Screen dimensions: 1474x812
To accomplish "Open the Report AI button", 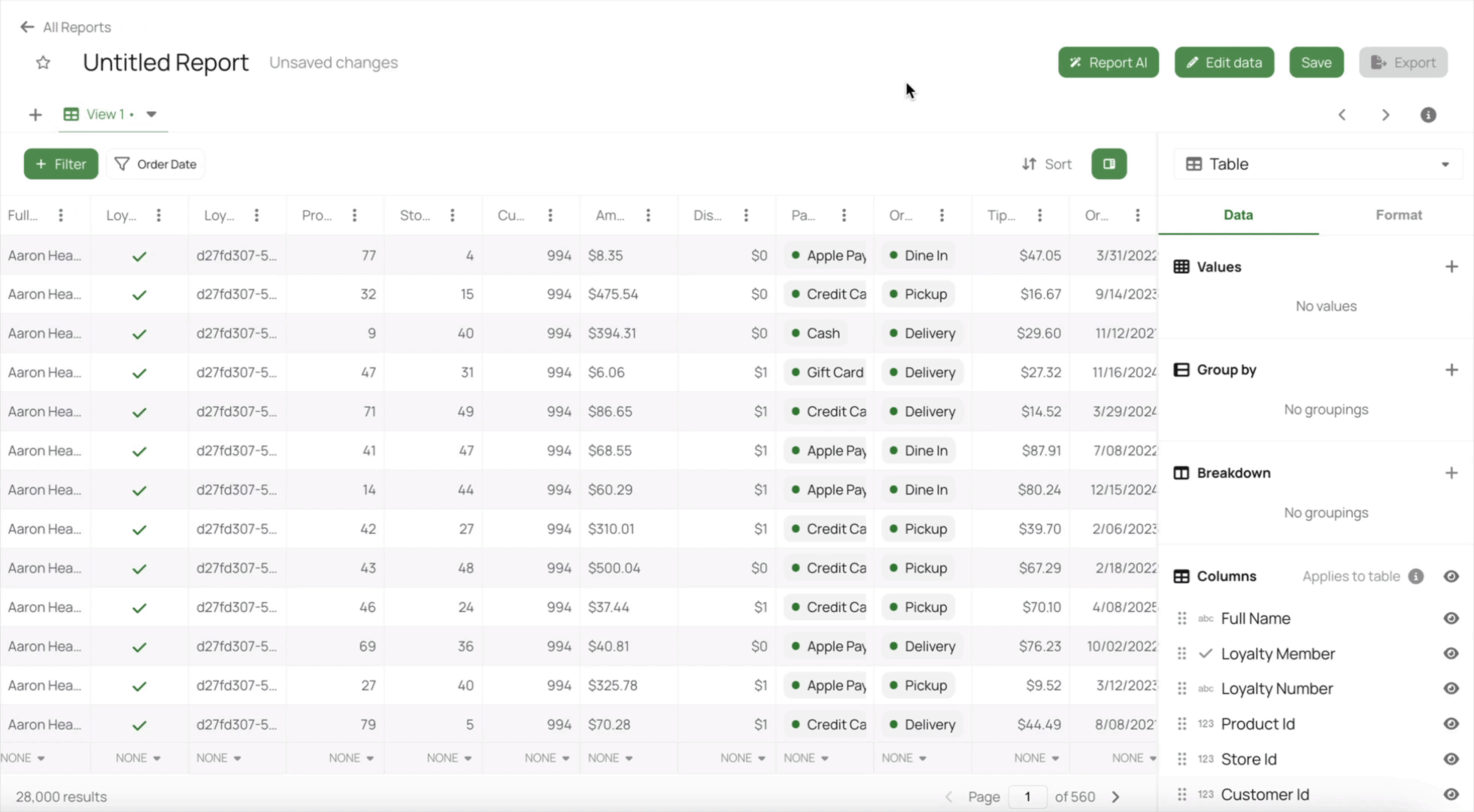I will (1108, 62).
